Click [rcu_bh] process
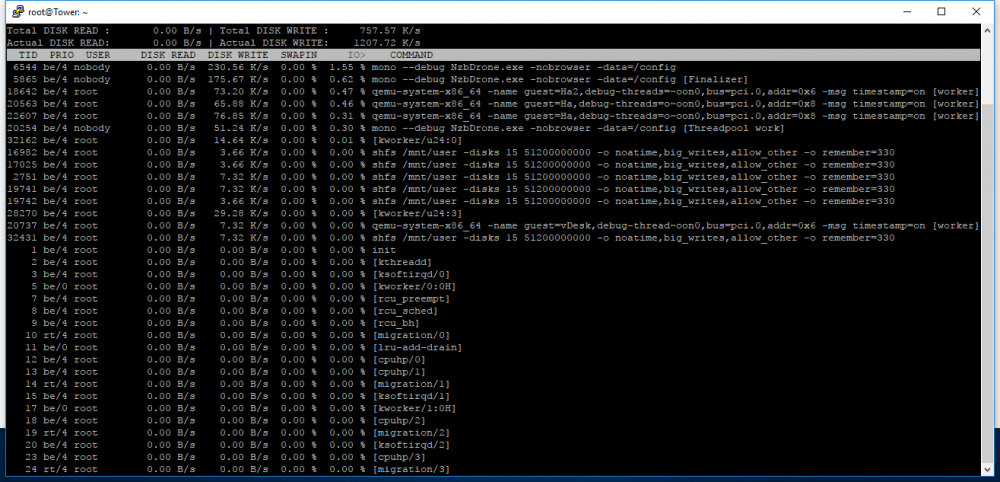1000x482 pixels. tap(396, 323)
